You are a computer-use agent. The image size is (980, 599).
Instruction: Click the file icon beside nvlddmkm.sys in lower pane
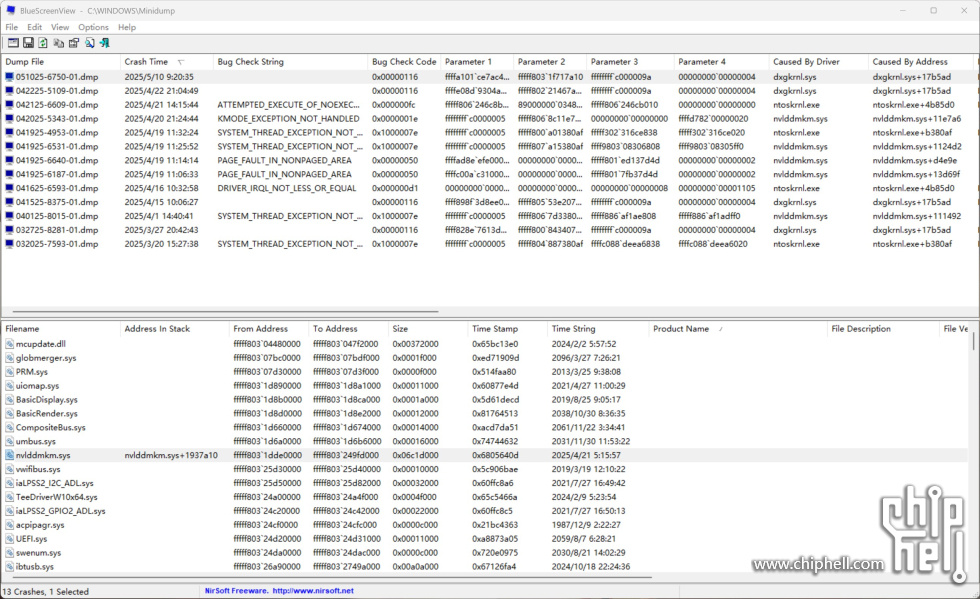tap(9, 455)
